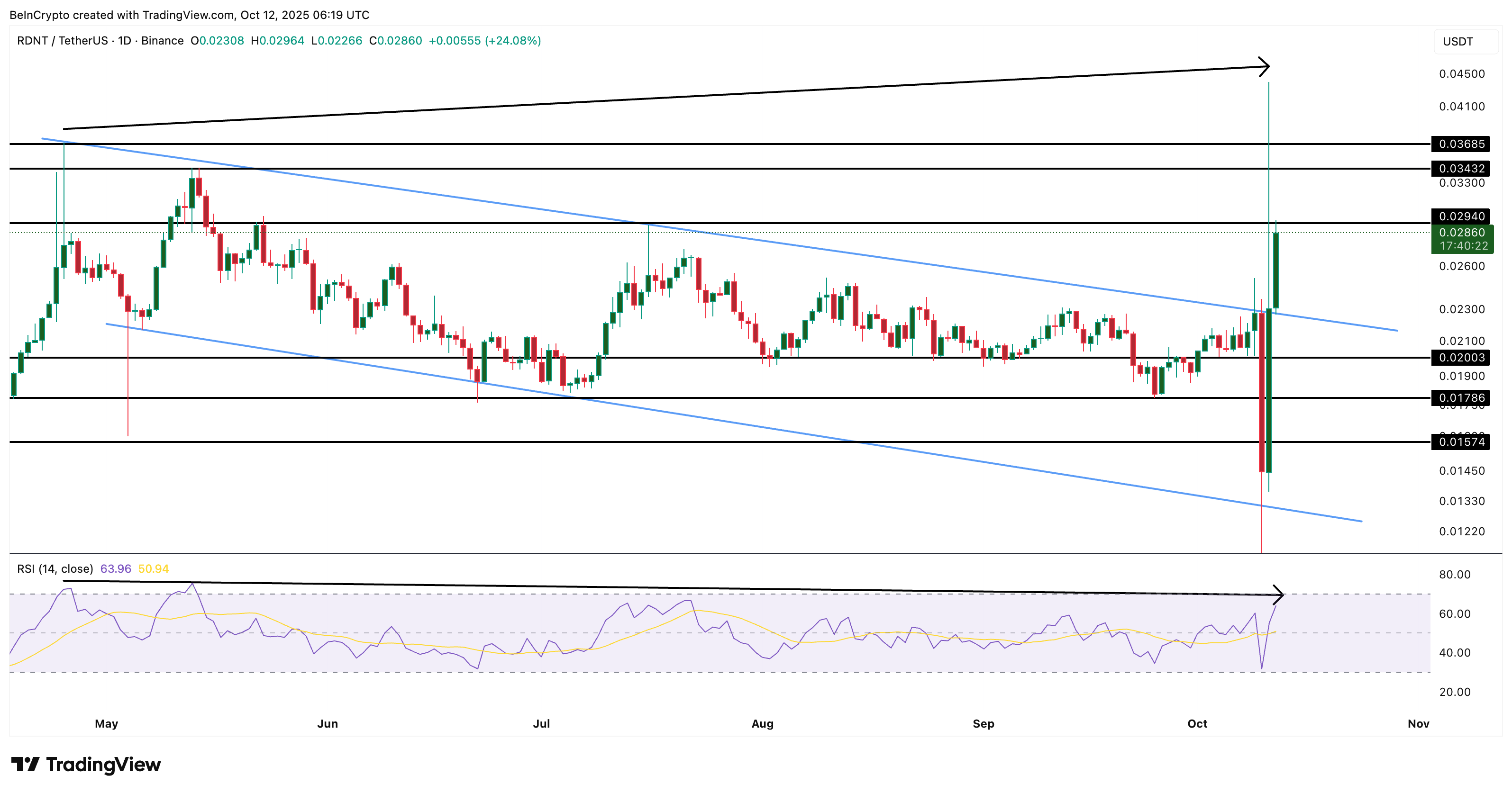Click the +24.08% change percentage value
Viewport: 1512px width, 793px height.
pyautogui.click(x=512, y=41)
